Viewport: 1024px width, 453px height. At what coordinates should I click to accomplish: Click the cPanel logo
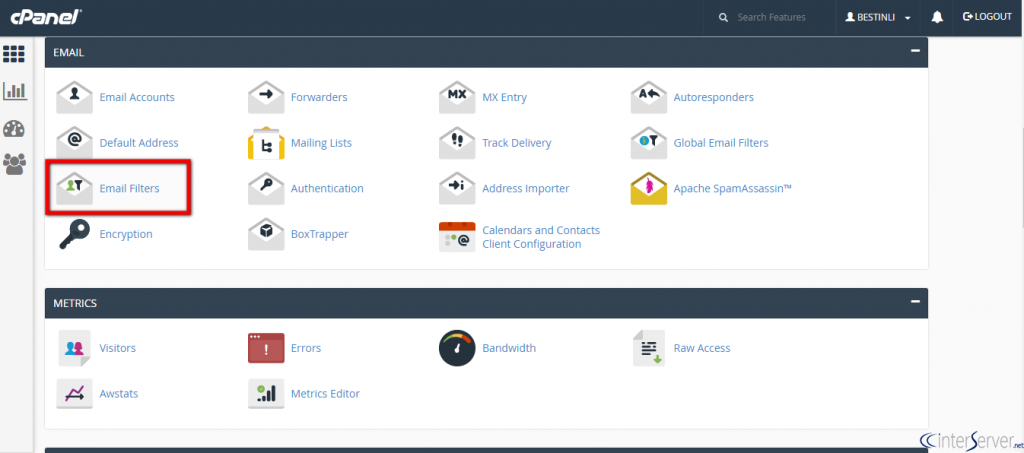coord(46,17)
